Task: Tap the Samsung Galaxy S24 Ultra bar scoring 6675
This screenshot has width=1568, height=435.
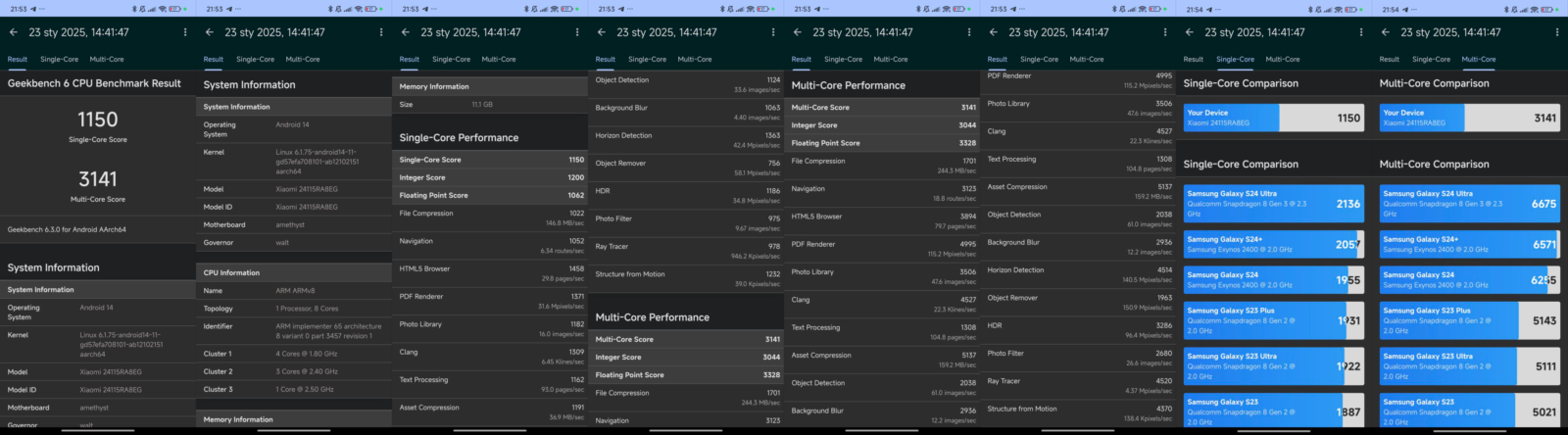Action: [1470, 204]
